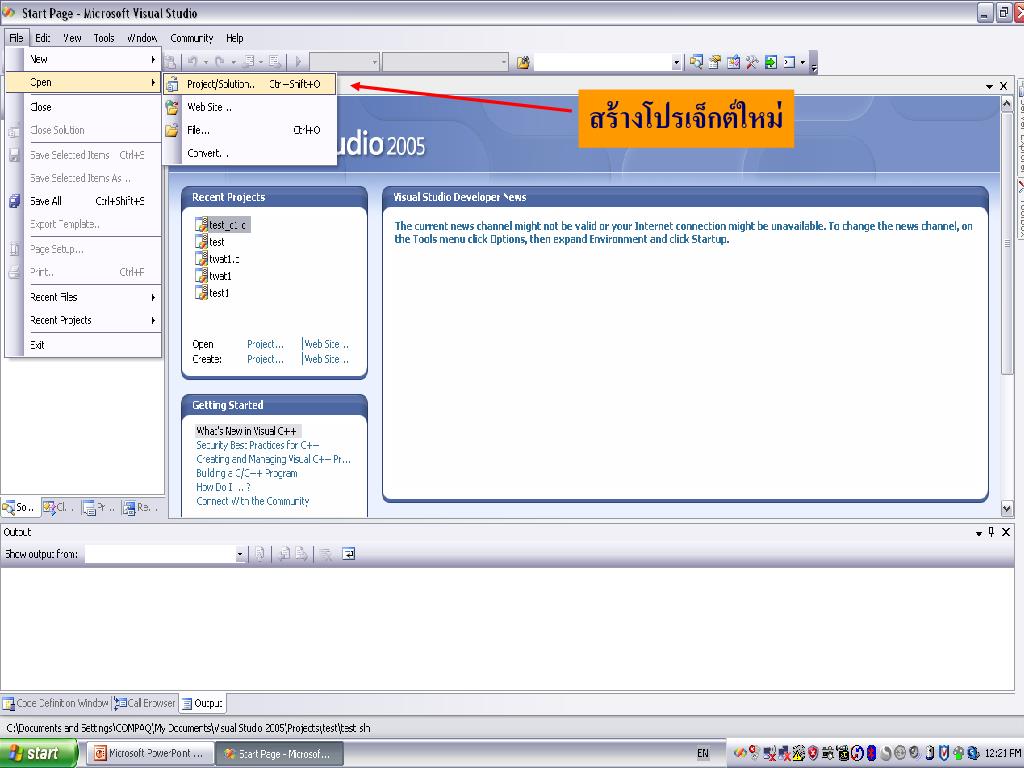Open the Tools menu
Screen dimensions: 1024x768
[104, 38]
